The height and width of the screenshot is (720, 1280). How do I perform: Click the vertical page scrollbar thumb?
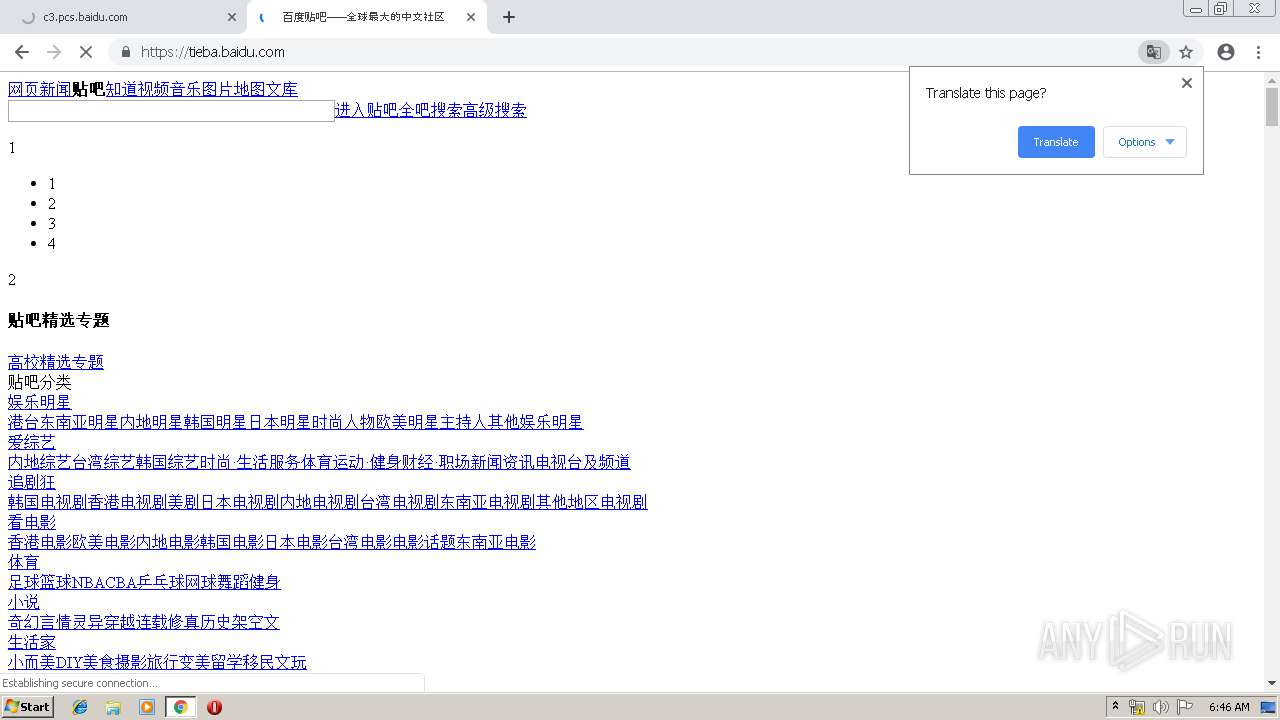1272,107
